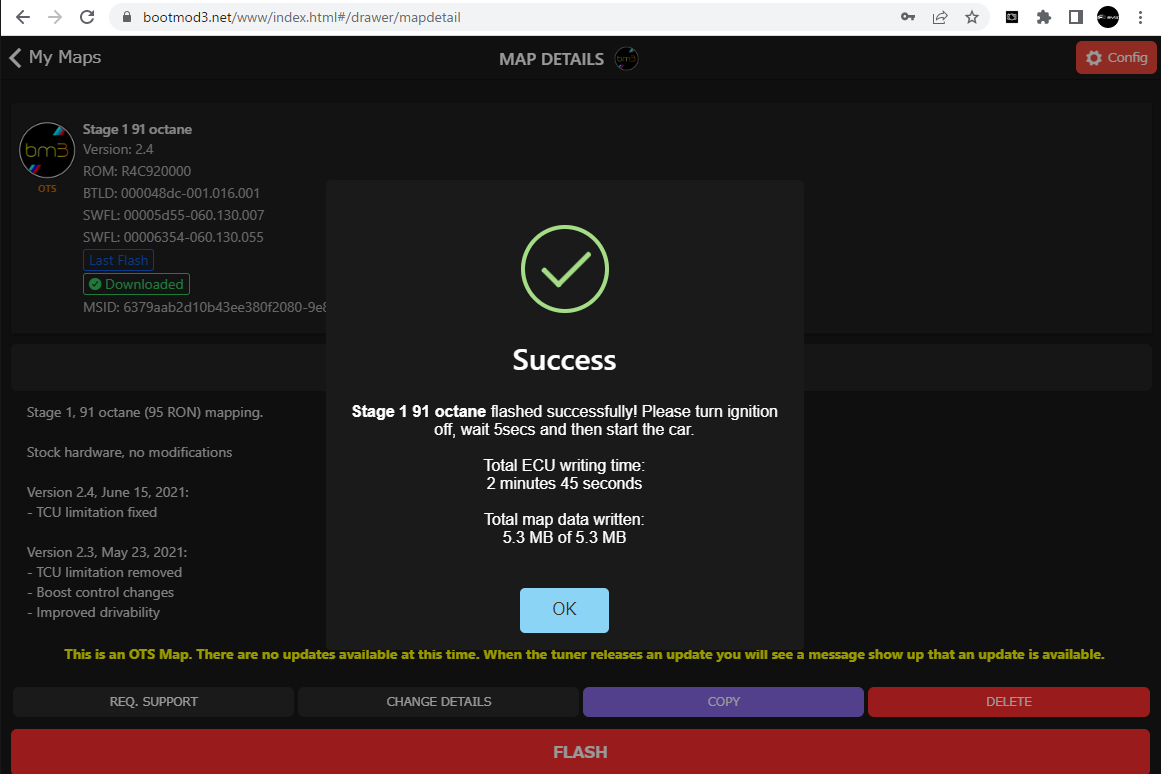Click the padlock site info icon

click(127, 17)
